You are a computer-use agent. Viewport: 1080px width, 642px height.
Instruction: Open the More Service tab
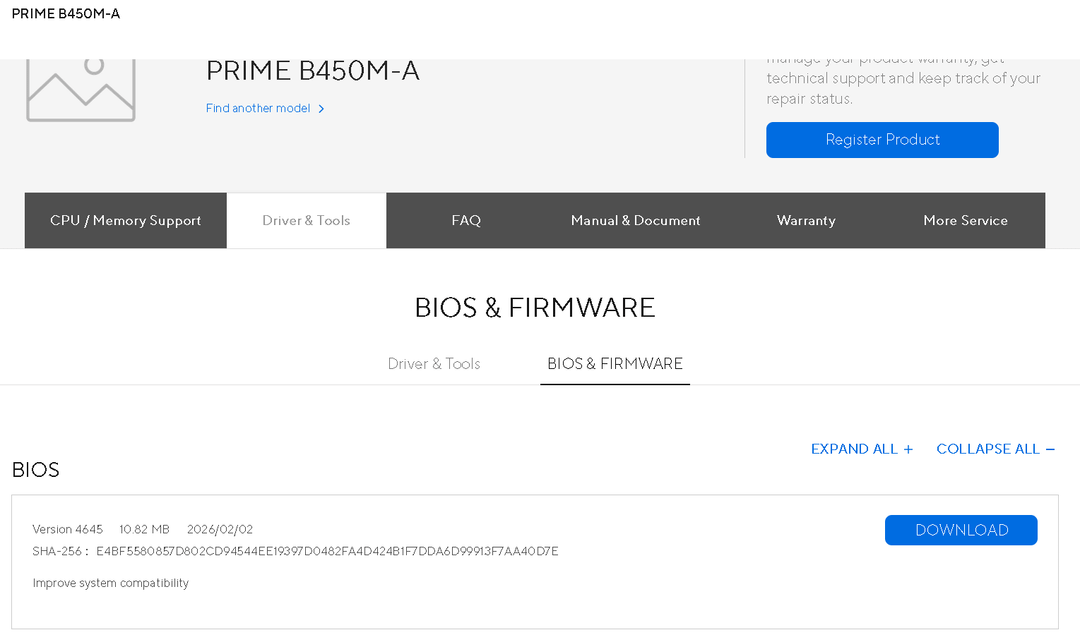point(965,220)
